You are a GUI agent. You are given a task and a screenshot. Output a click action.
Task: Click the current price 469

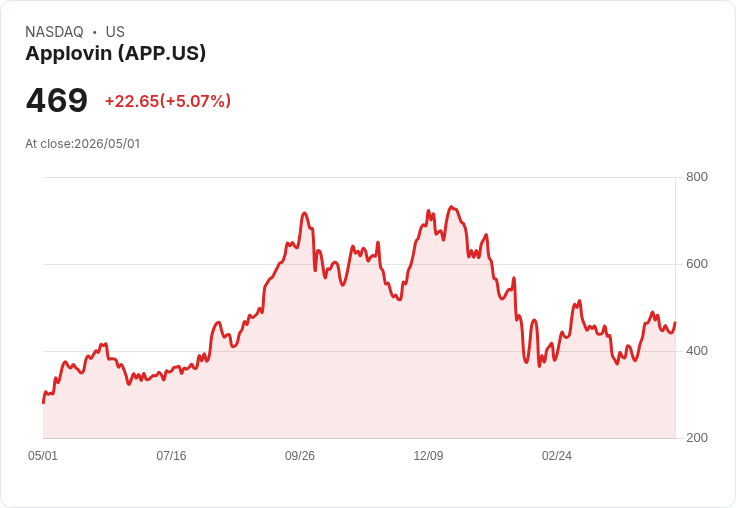click(57, 100)
